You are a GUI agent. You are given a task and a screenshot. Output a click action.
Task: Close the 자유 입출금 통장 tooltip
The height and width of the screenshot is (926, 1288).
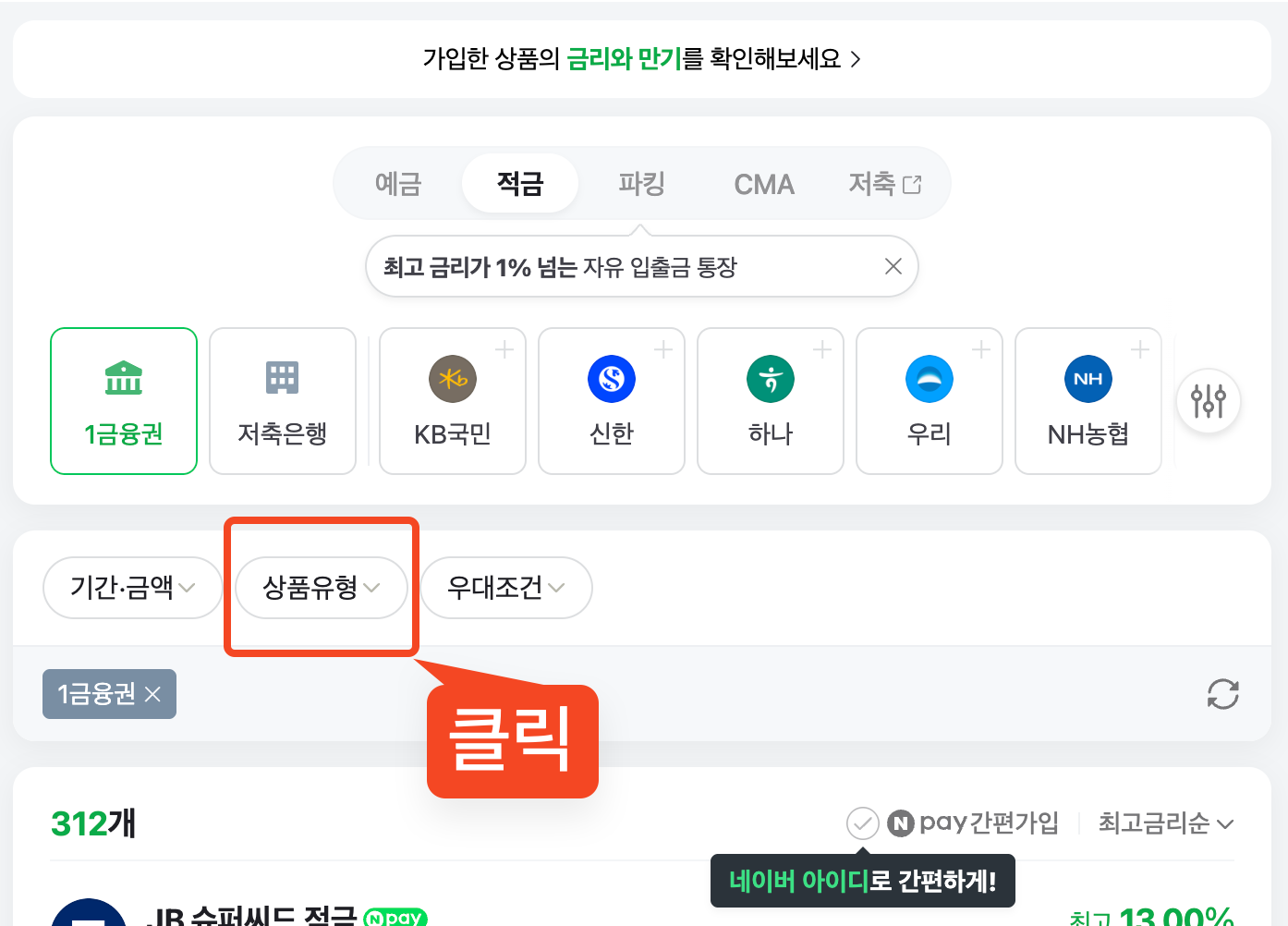(x=893, y=266)
